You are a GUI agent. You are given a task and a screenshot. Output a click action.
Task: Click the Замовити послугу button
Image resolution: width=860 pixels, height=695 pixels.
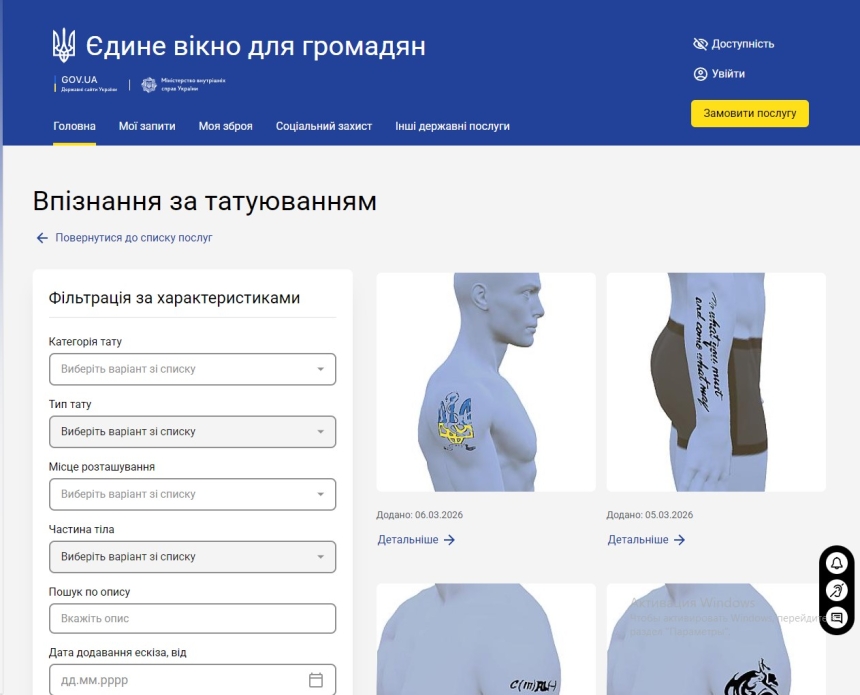tap(750, 114)
